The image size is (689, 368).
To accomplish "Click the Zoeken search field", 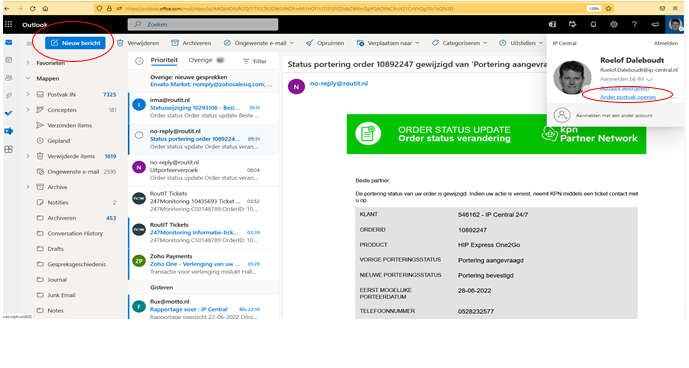I will (203, 24).
